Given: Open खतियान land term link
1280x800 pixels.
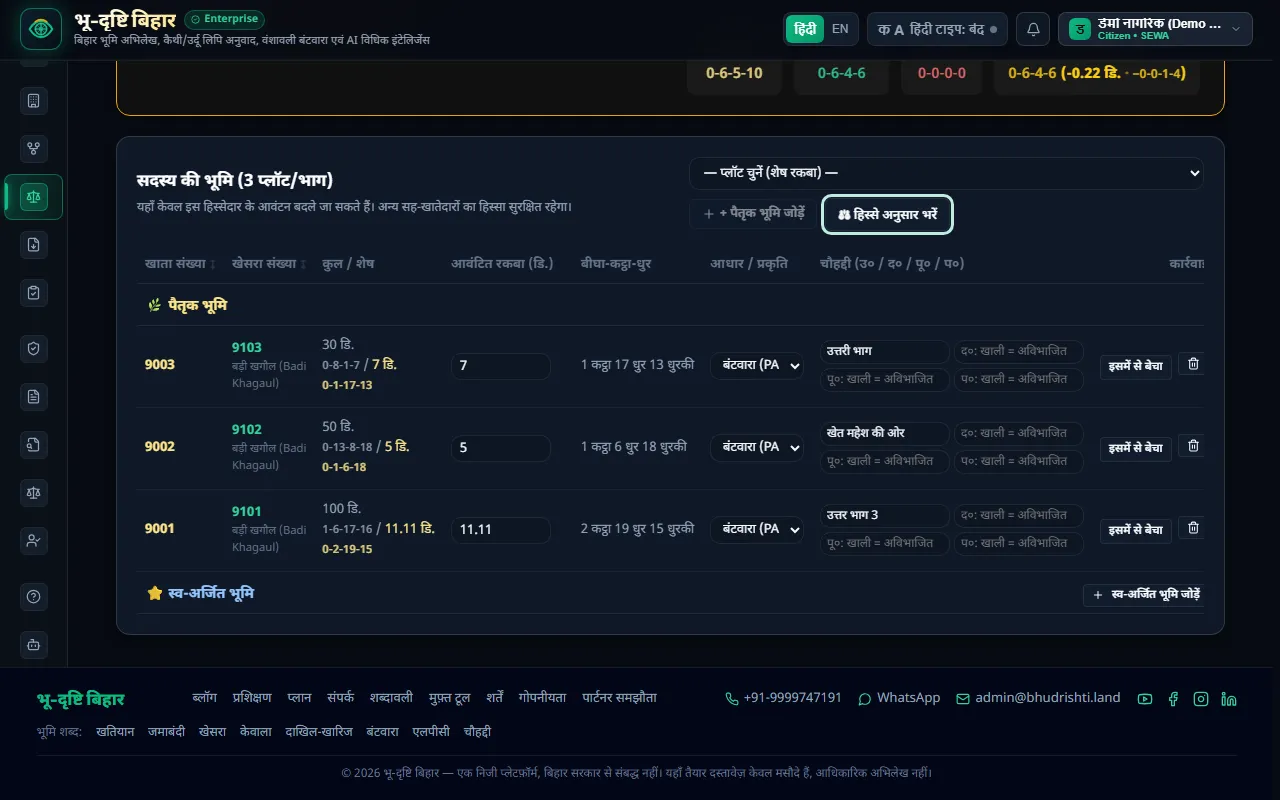Looking at the screenshot, I should click(115, 732).
